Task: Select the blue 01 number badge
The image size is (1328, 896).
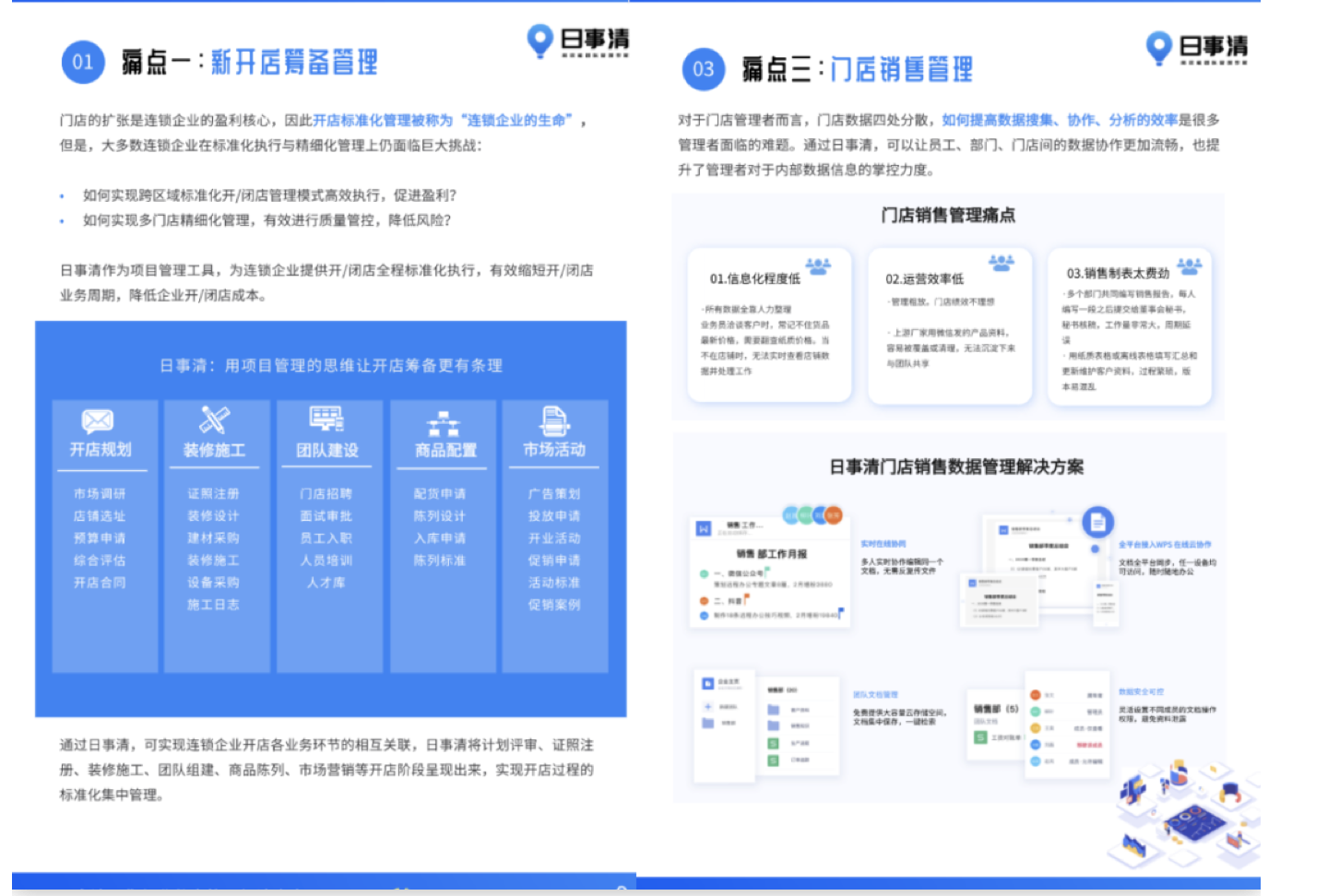Action: (83, 63)
